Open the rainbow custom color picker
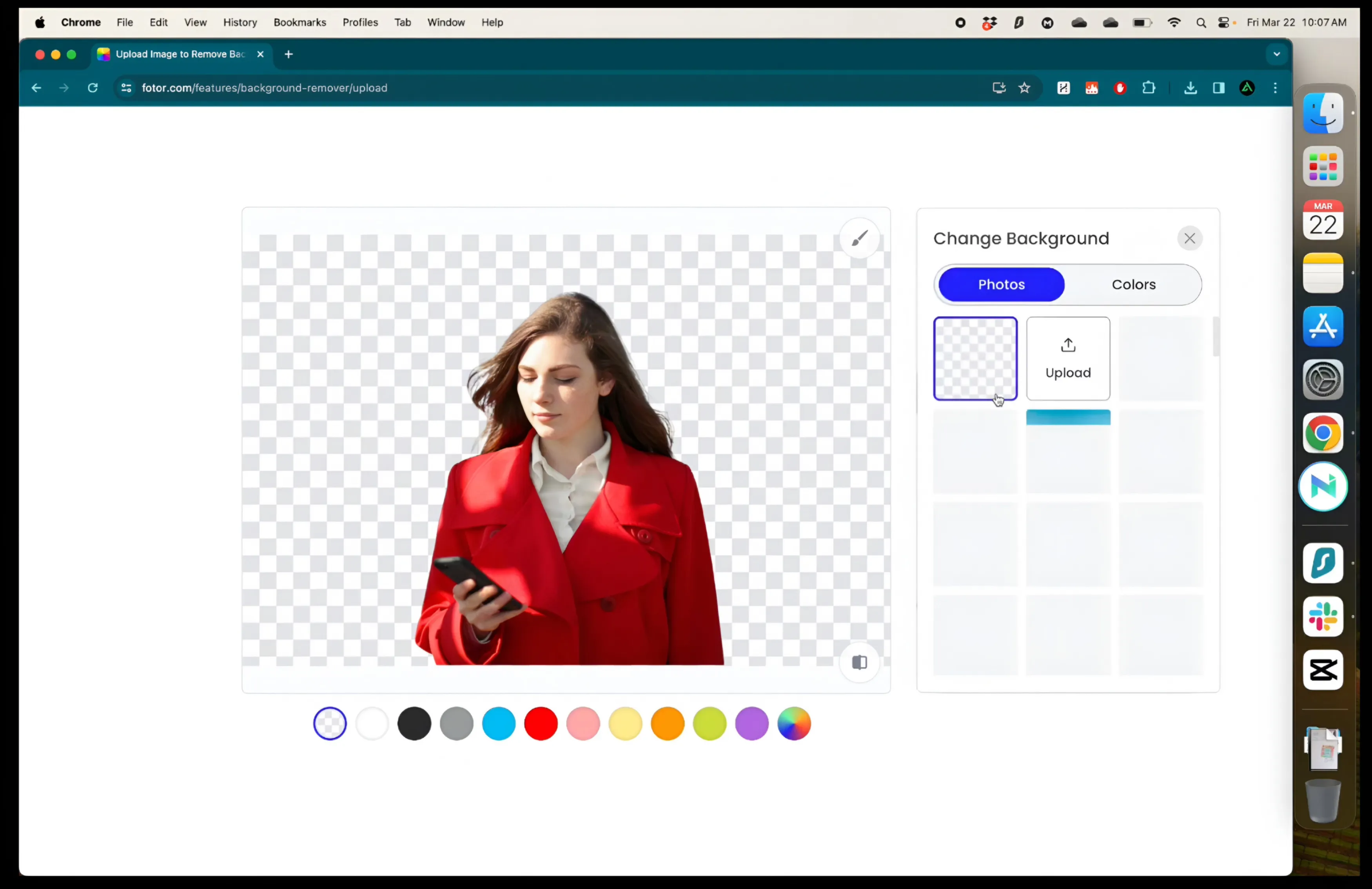The height and width of the screenshot is (889, 1372). pos(793,723)
